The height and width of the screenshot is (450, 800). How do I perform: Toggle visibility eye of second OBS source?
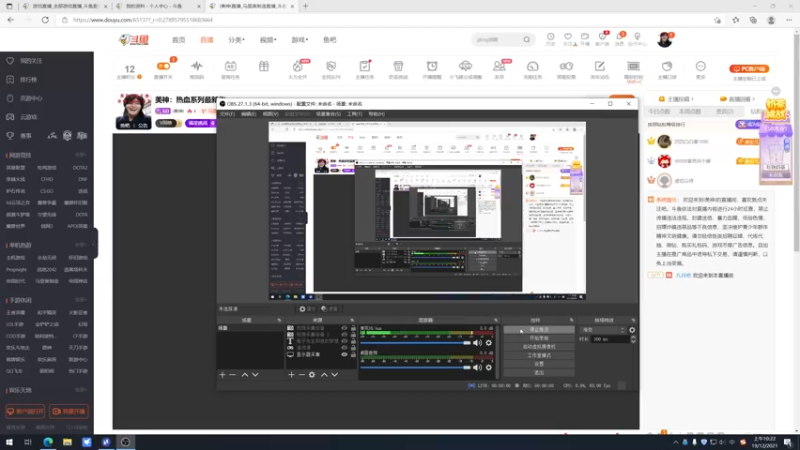click(344, 335)
